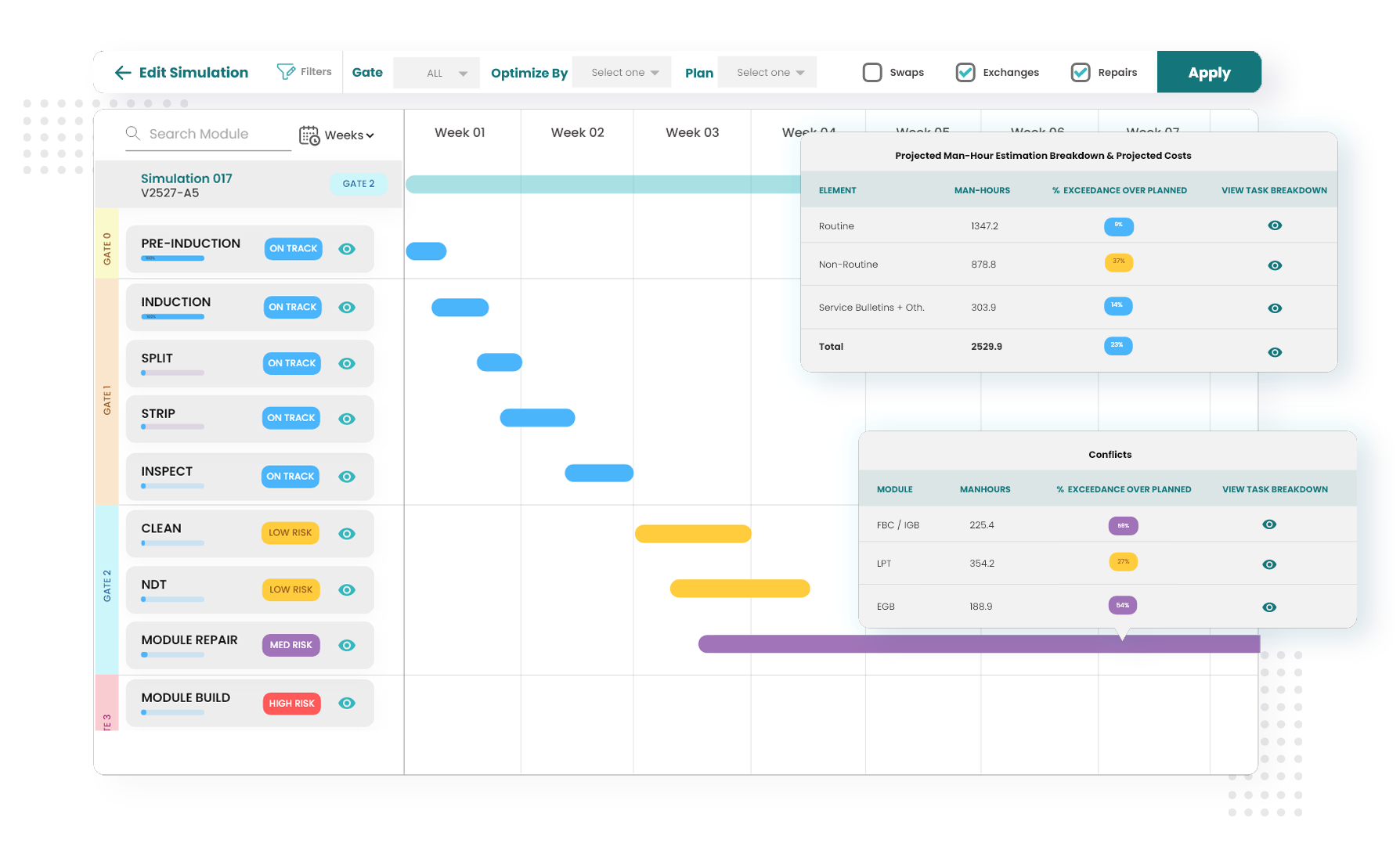Click the calendar clock icon beside Weeks
This screenshot has height=843, width=1400.
click(x=309, y=135)
